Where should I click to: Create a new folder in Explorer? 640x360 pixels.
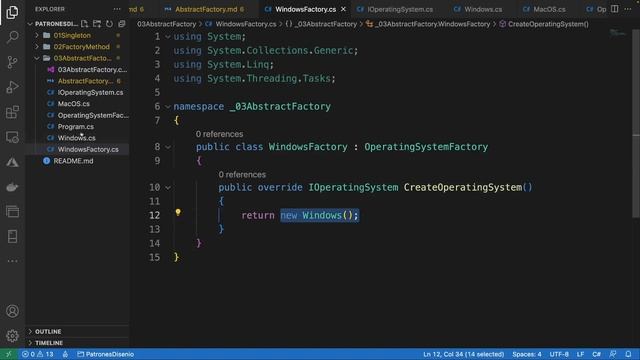(x=97, y=24)
